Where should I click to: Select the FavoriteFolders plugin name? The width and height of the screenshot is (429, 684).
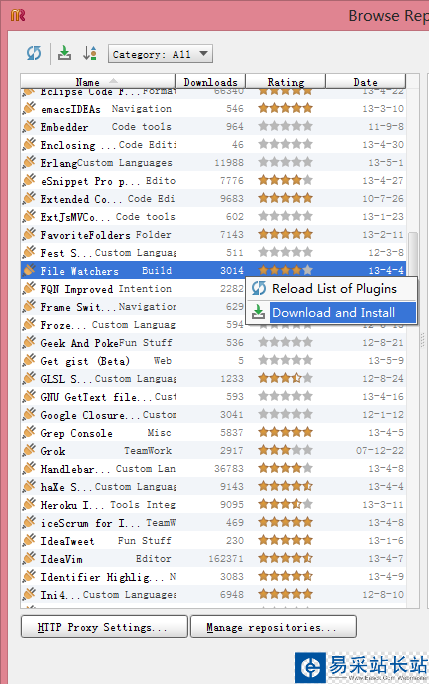click(x=86, y=235)
